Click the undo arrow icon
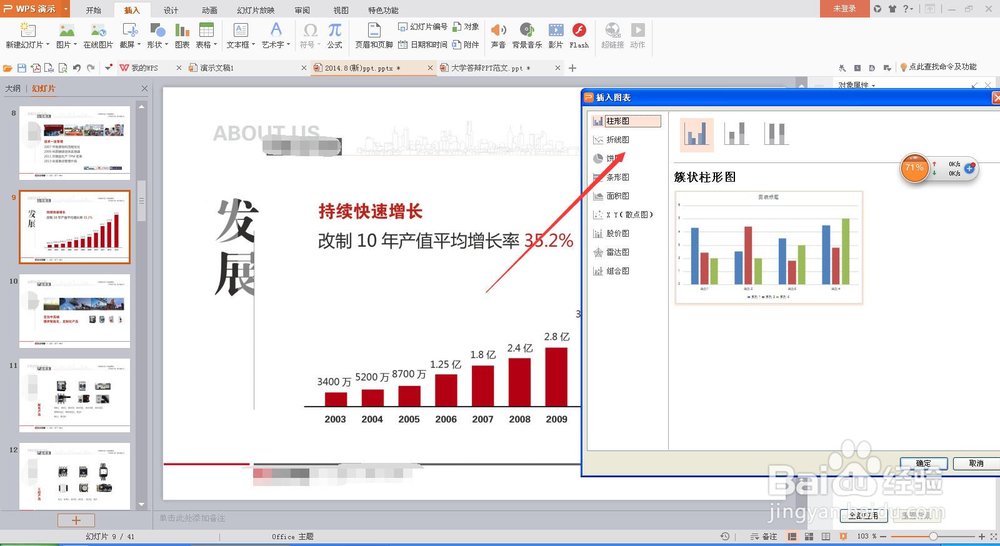 (x=77, y=68)
